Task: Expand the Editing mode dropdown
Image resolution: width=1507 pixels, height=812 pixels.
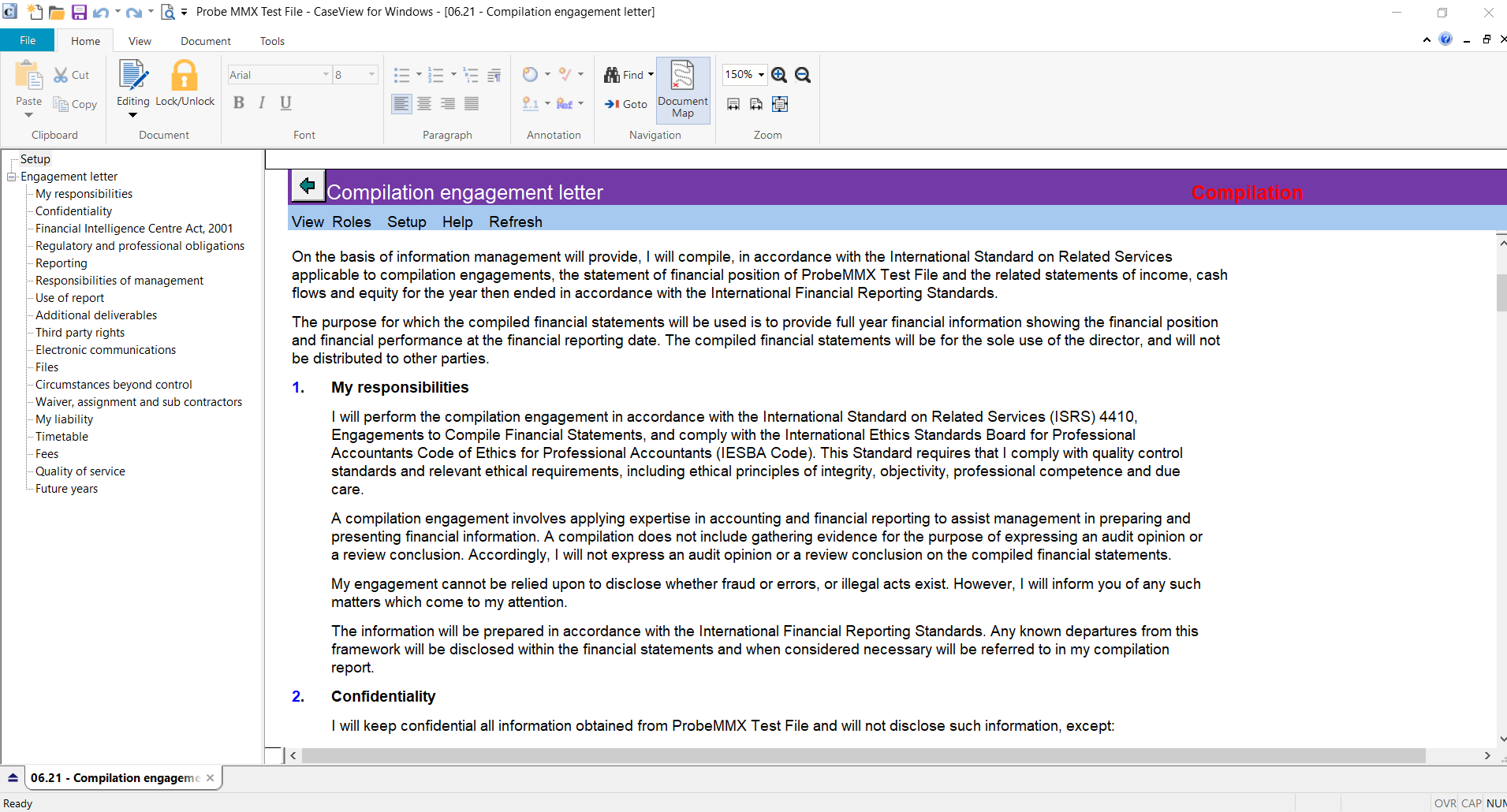Action: (x=132, y=115)
